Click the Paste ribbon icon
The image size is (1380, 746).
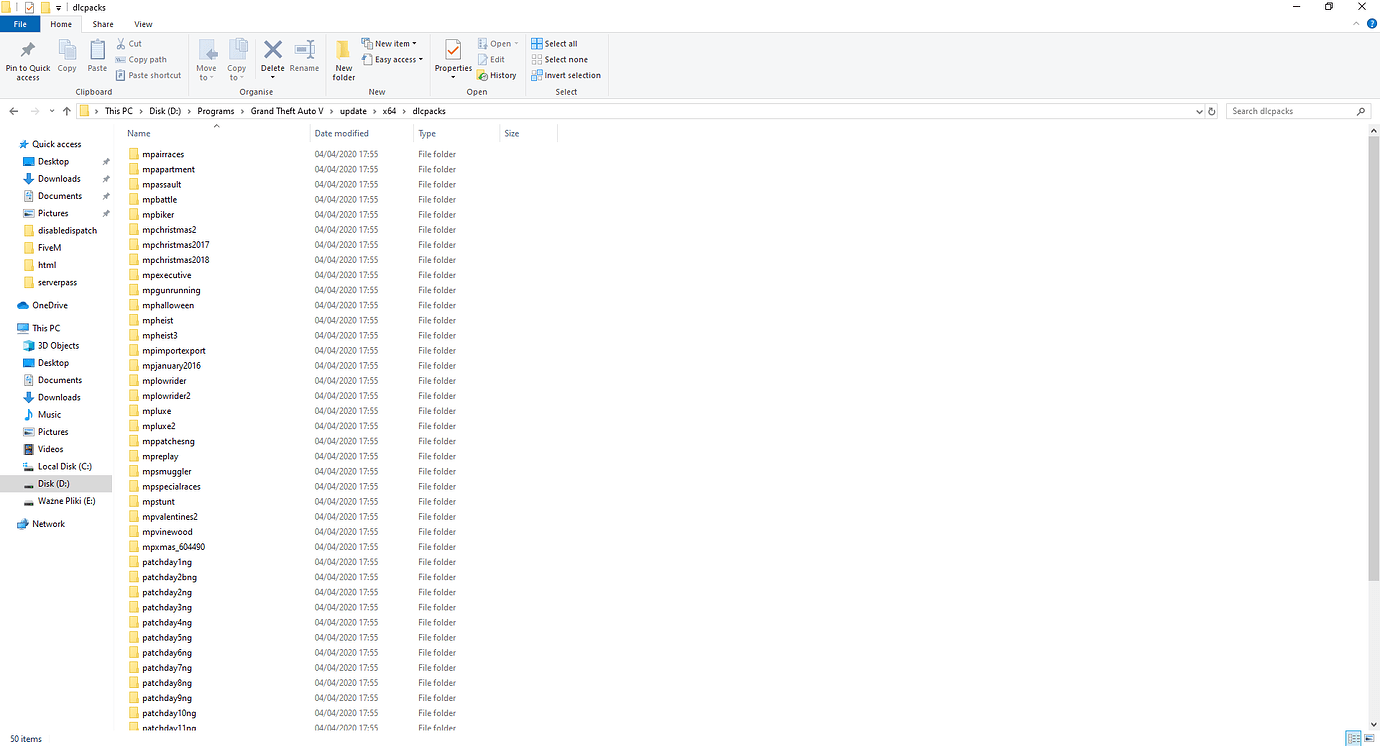point(97,50)
